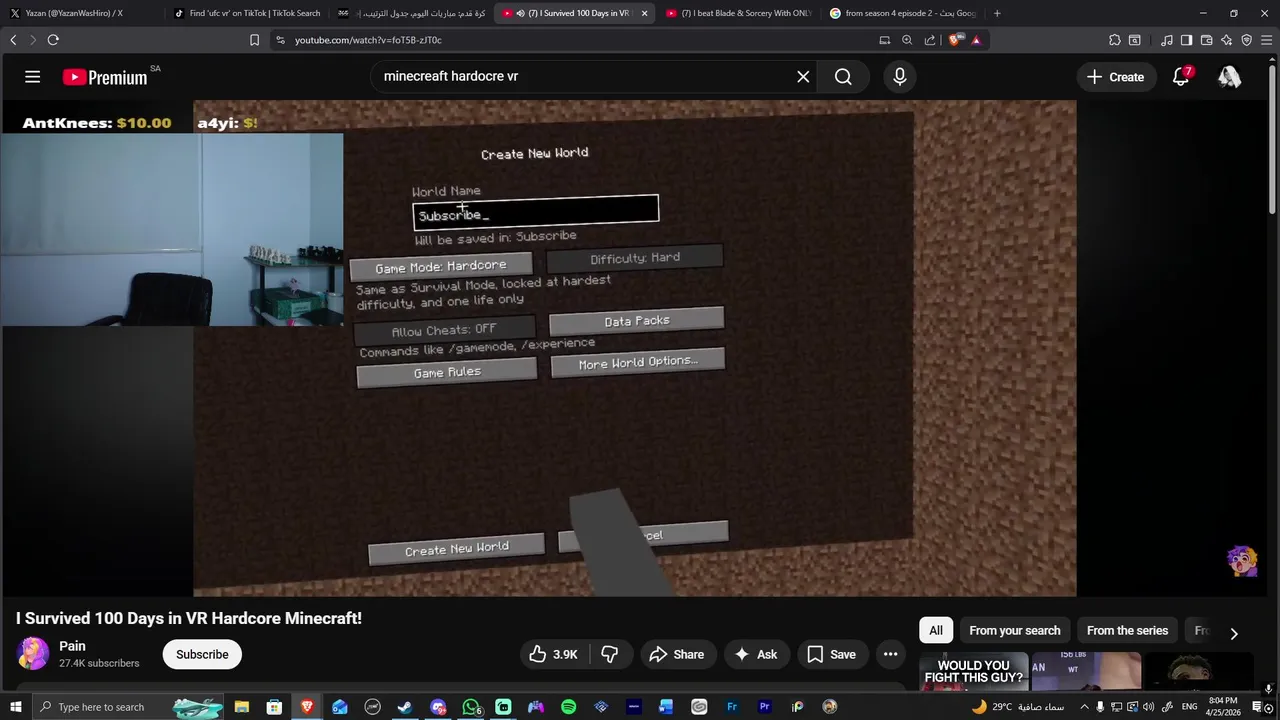The width and height of the screenshot is (1280, 720).
Task: Open Leo AI sparkle icon
Action: 1227,40
